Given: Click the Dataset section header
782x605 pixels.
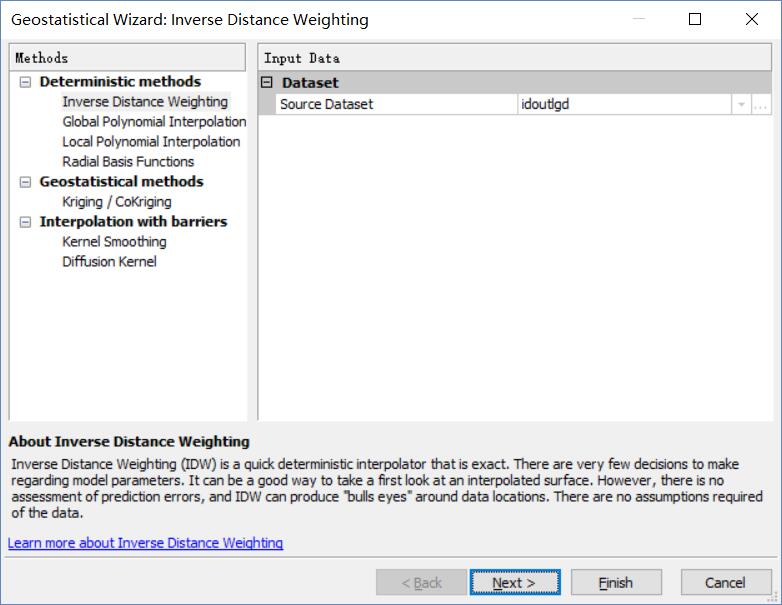Looking at the screenshot, I should pos(515,82).
